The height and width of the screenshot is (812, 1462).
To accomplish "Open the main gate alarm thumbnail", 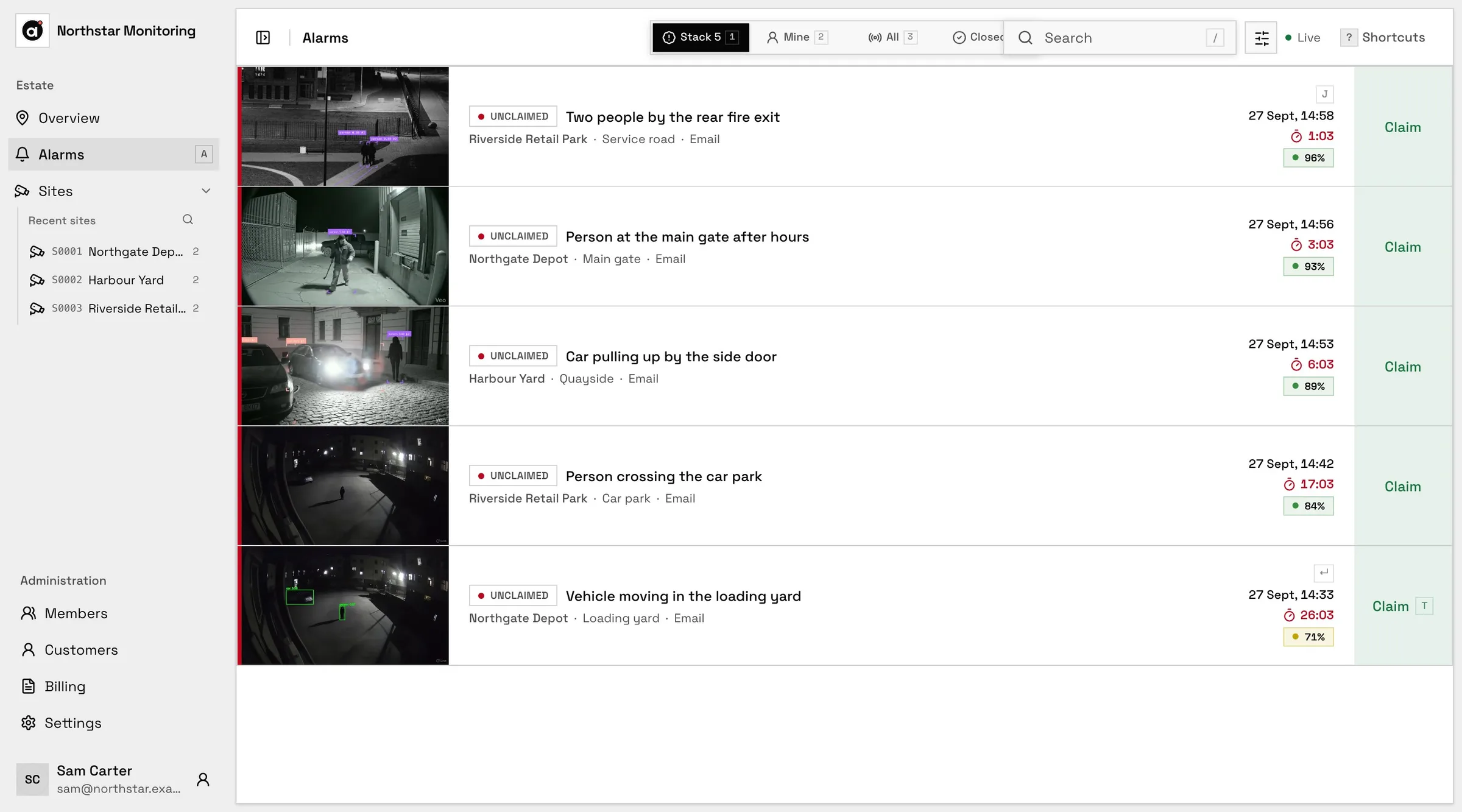I will point(345,246).
